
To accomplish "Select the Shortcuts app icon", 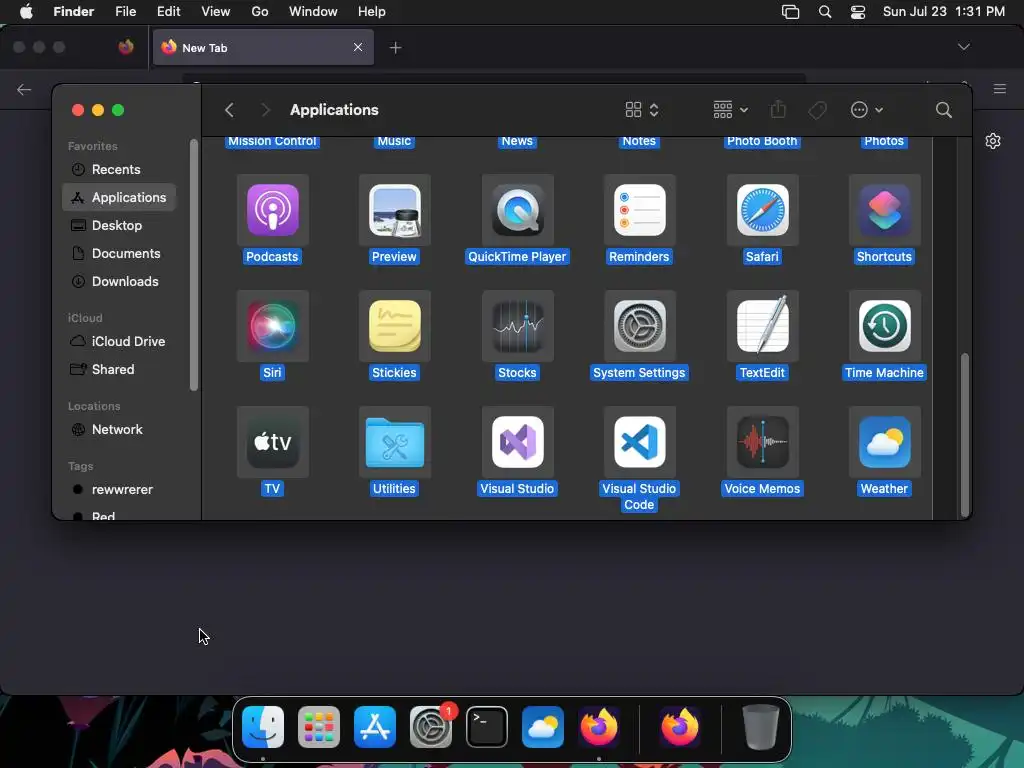I will (884, 210).
